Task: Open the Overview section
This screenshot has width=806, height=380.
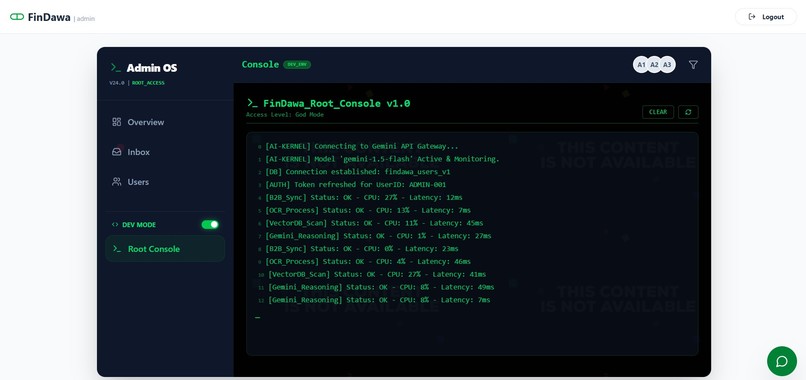Action: click(165, 122)
